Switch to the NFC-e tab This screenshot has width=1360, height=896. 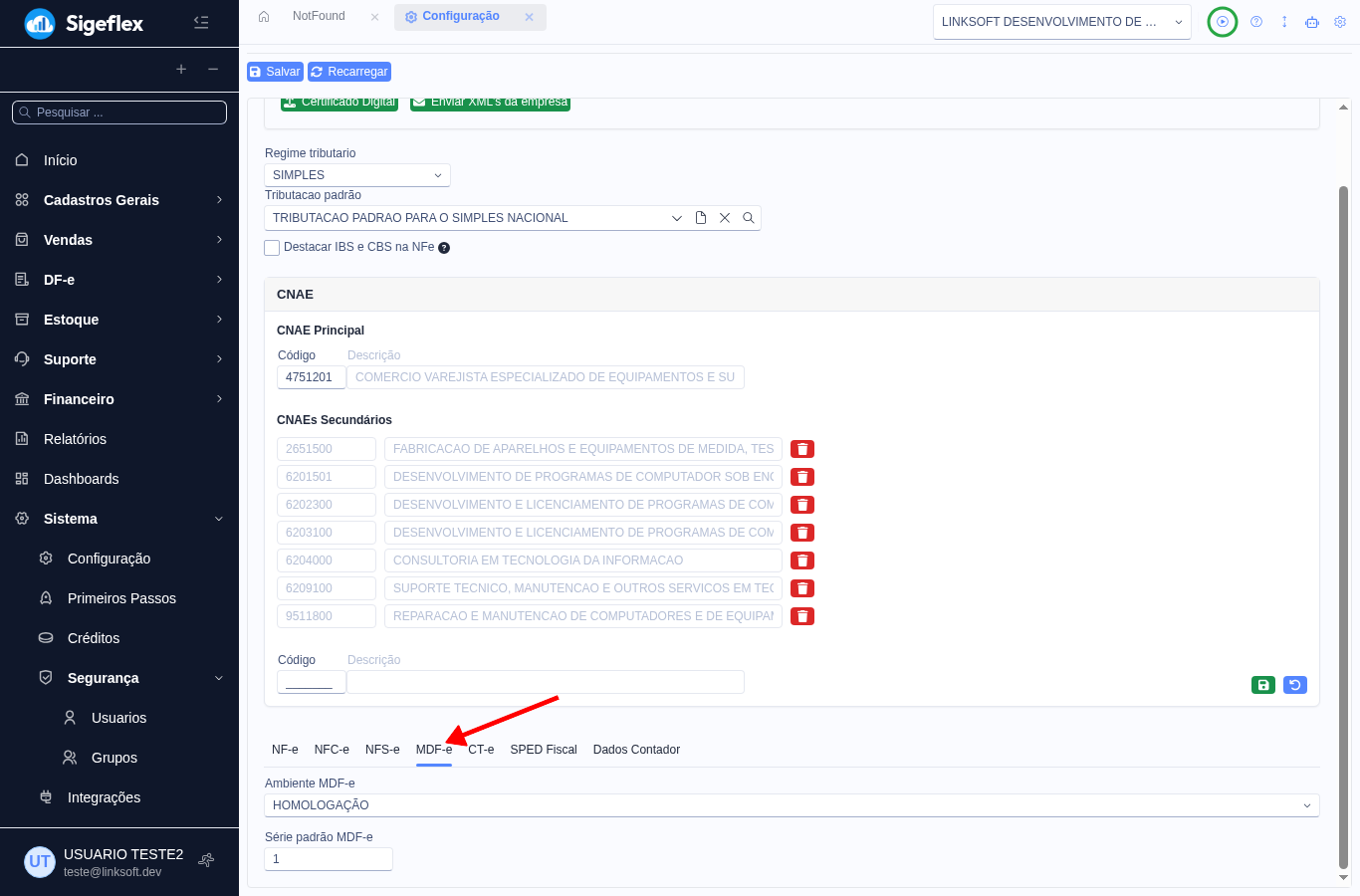point(332,750)
